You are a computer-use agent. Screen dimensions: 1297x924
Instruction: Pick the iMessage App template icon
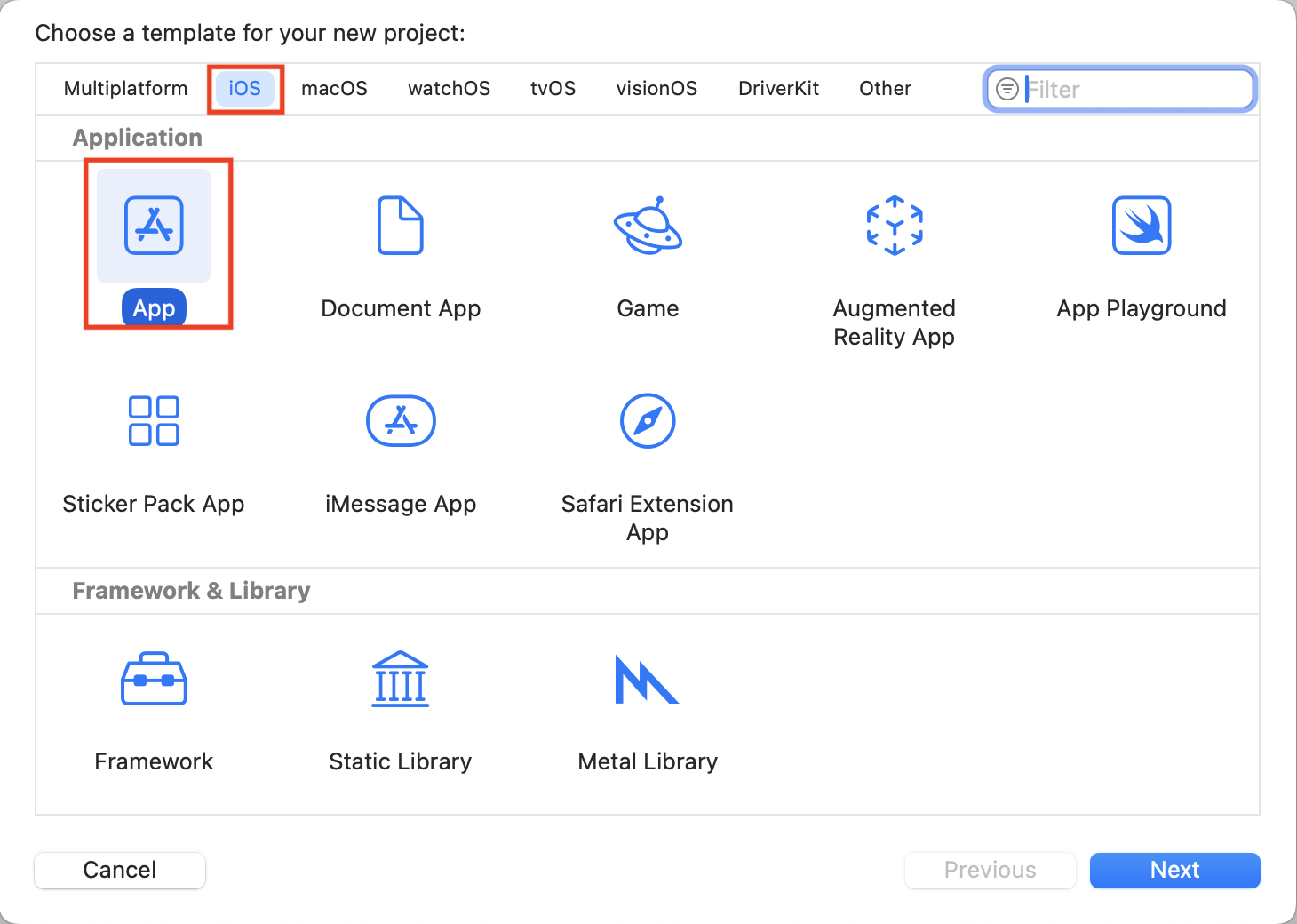point(401,421)
